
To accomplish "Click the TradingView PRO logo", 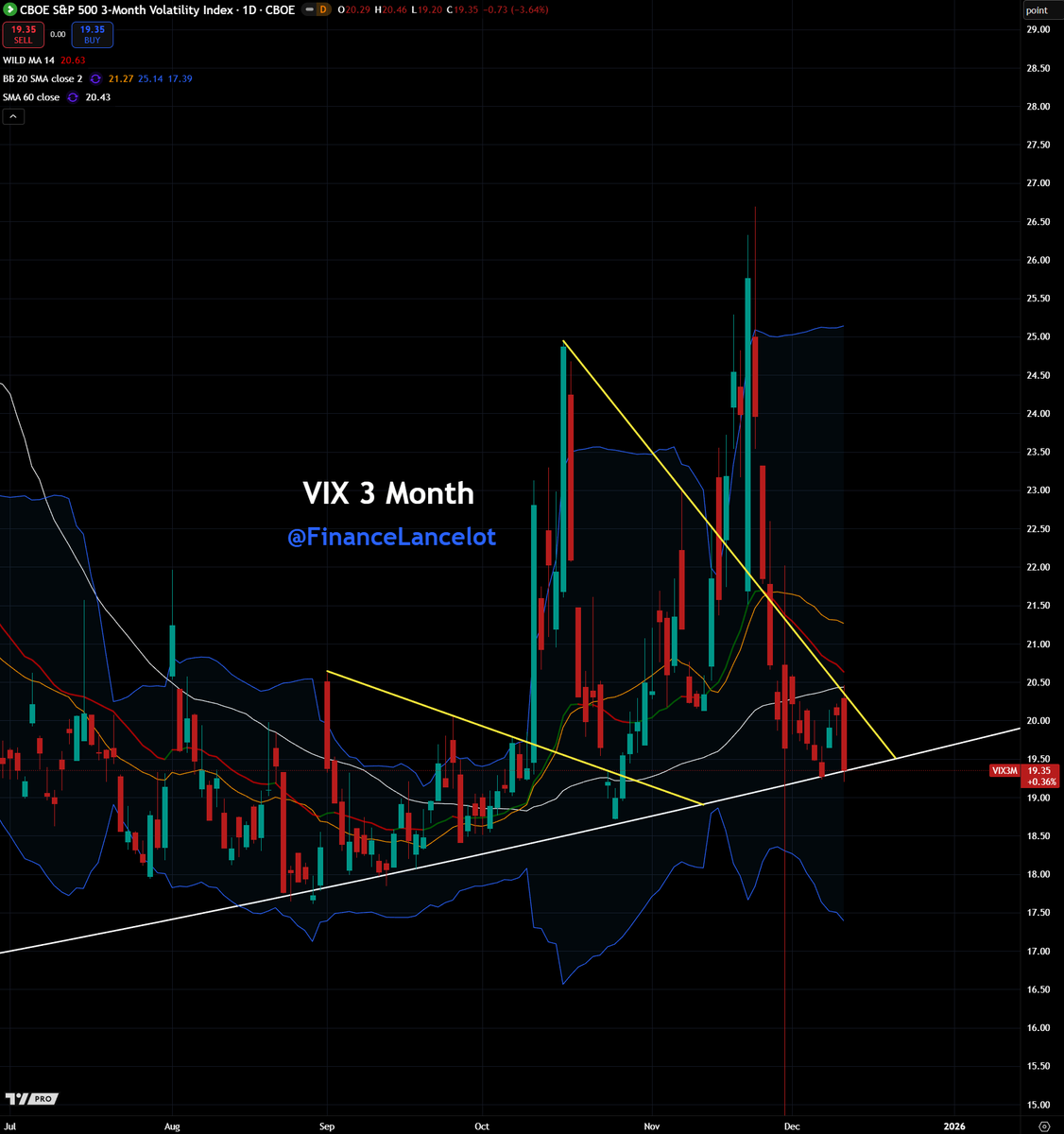I will click(x=30, y=1099).
